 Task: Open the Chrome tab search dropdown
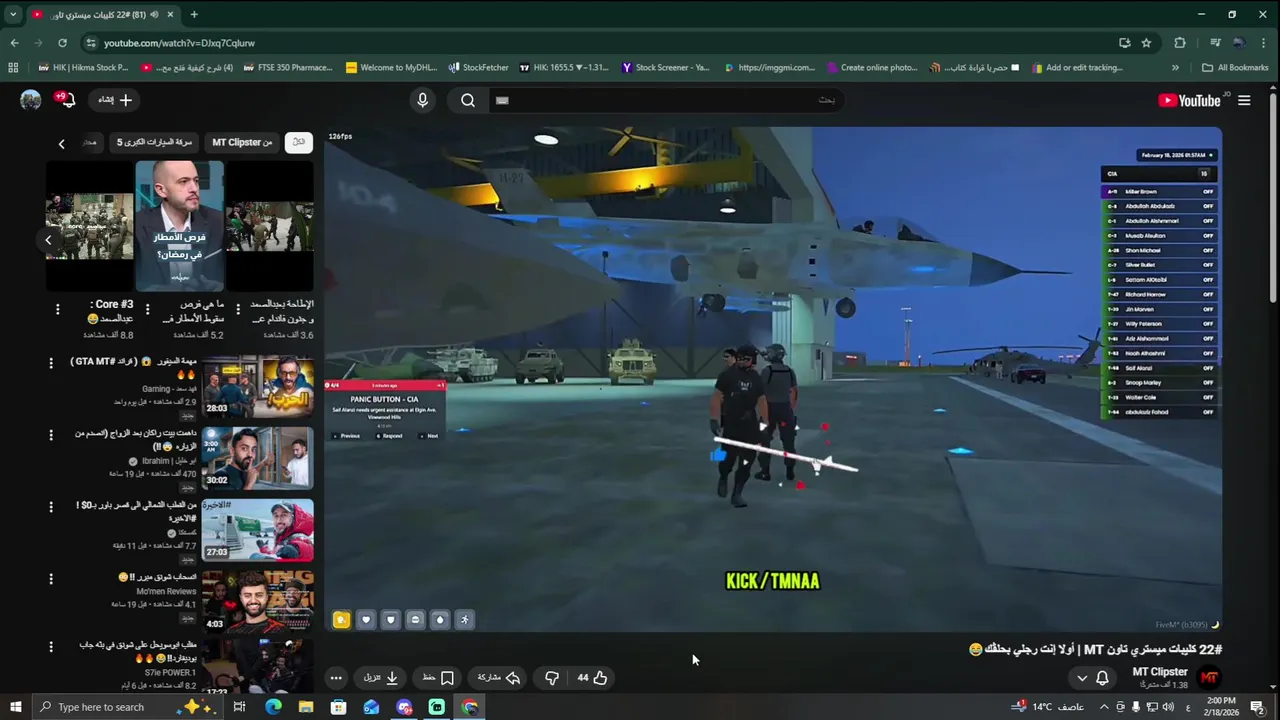(x=13, y=15)
